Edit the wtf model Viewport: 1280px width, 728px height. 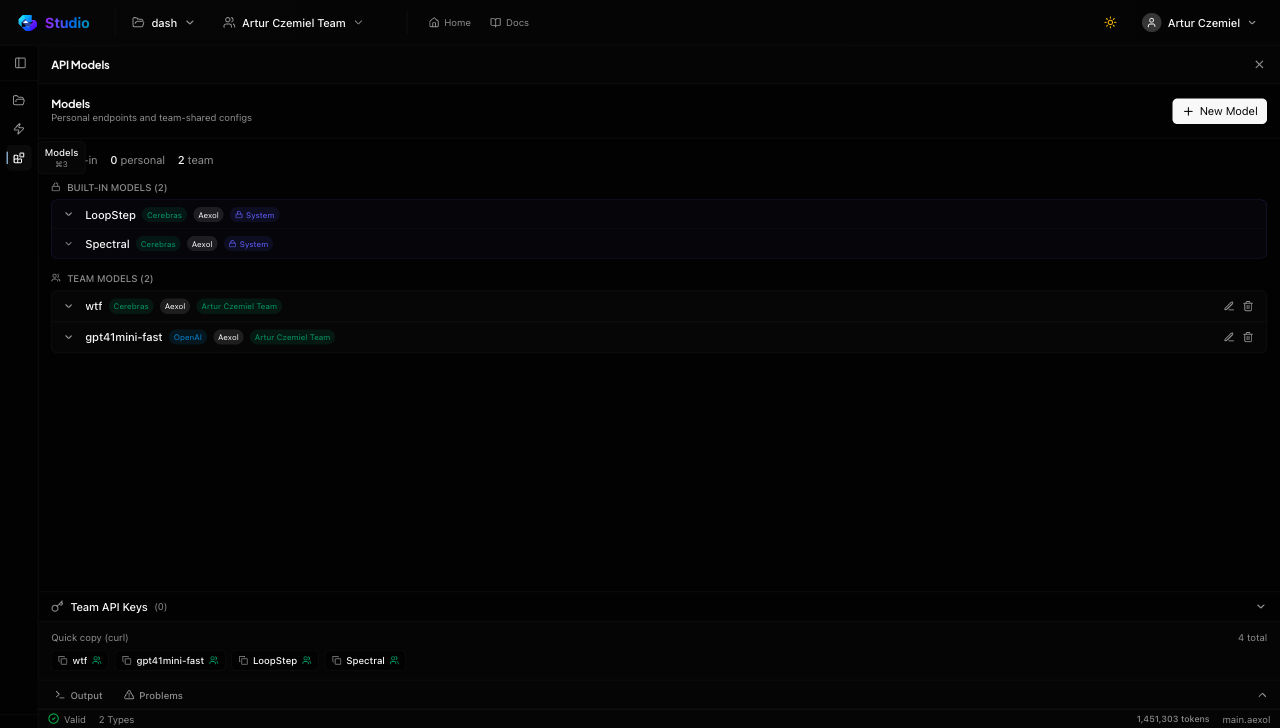pos(1229,306)
